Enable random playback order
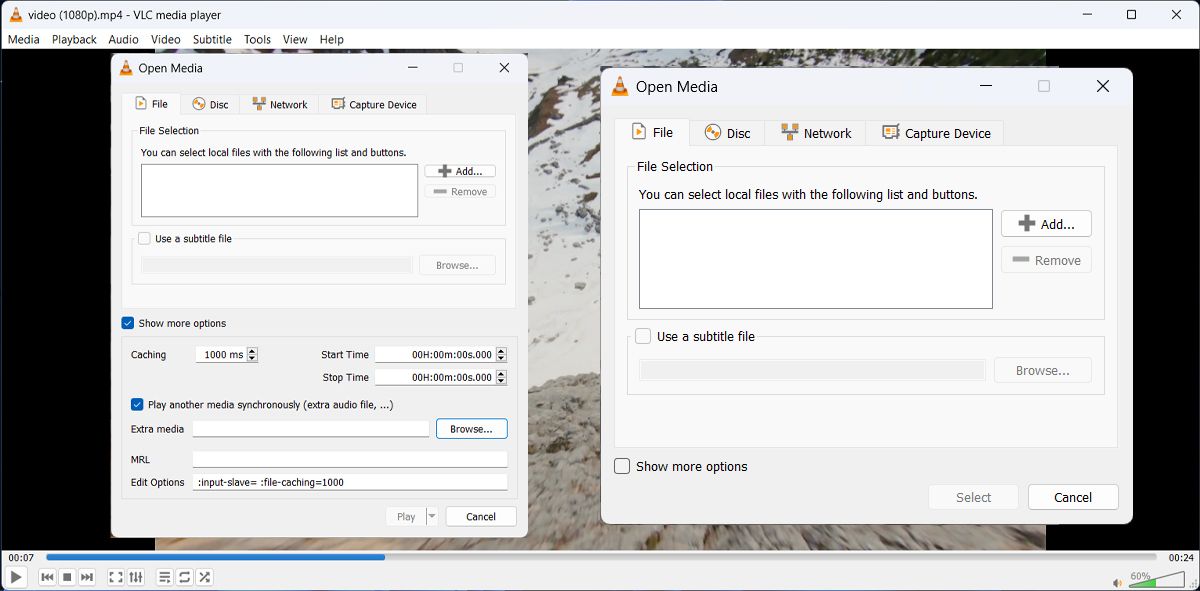Viewport: 1200px width, 591px height. pyautogui.click(x=204, y=577)
